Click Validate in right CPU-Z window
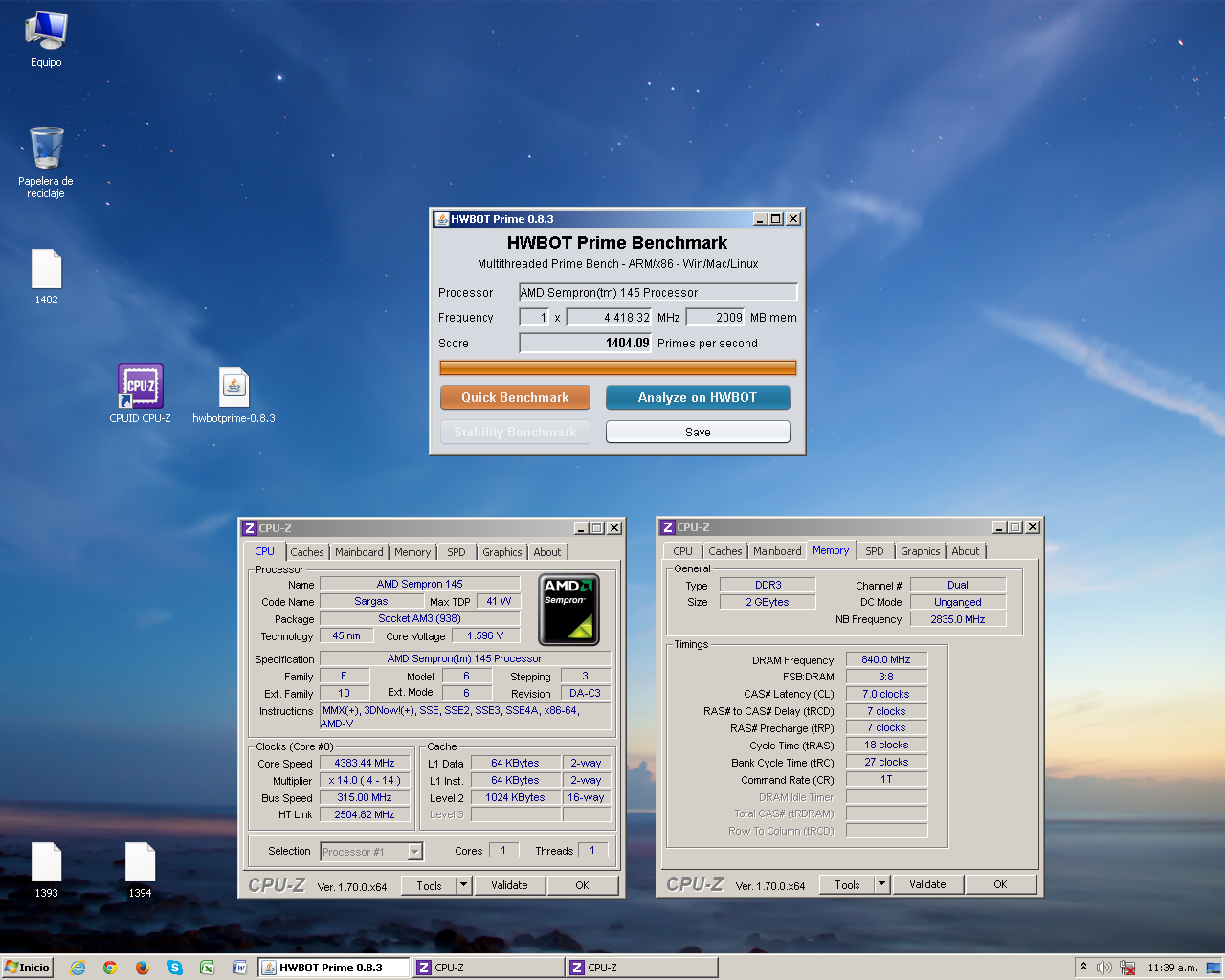Screen dimensions: 1225x980 point(927,884)
